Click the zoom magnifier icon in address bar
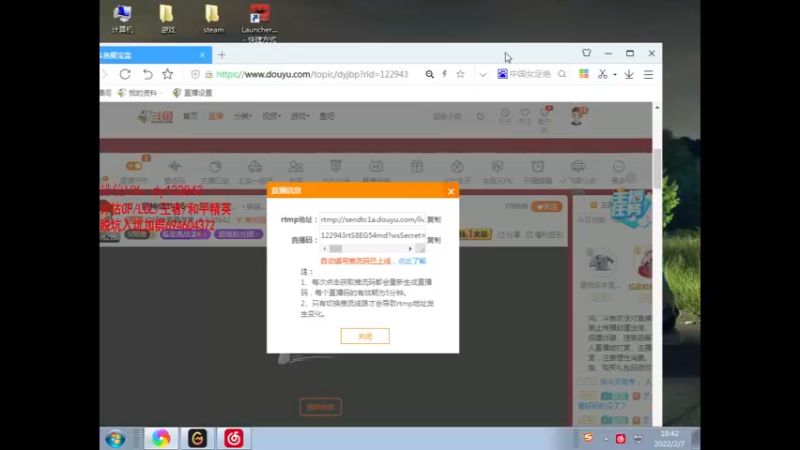This screenshot has width=800, height=450. 430,74
